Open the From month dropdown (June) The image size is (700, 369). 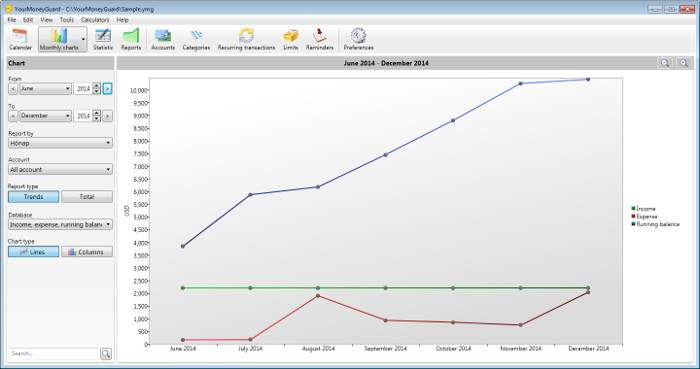45,89
